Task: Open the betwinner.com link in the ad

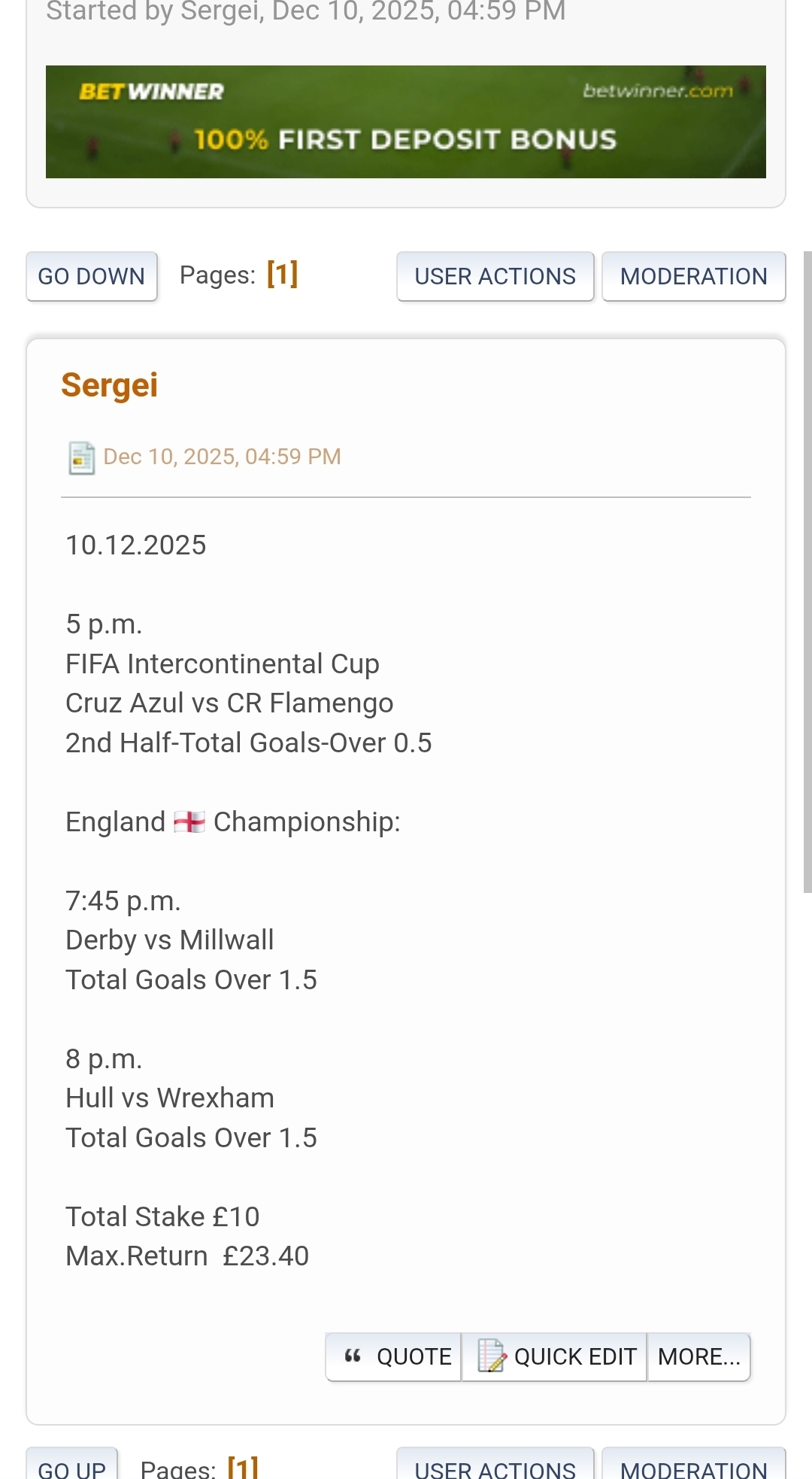Action: point(657,91)
